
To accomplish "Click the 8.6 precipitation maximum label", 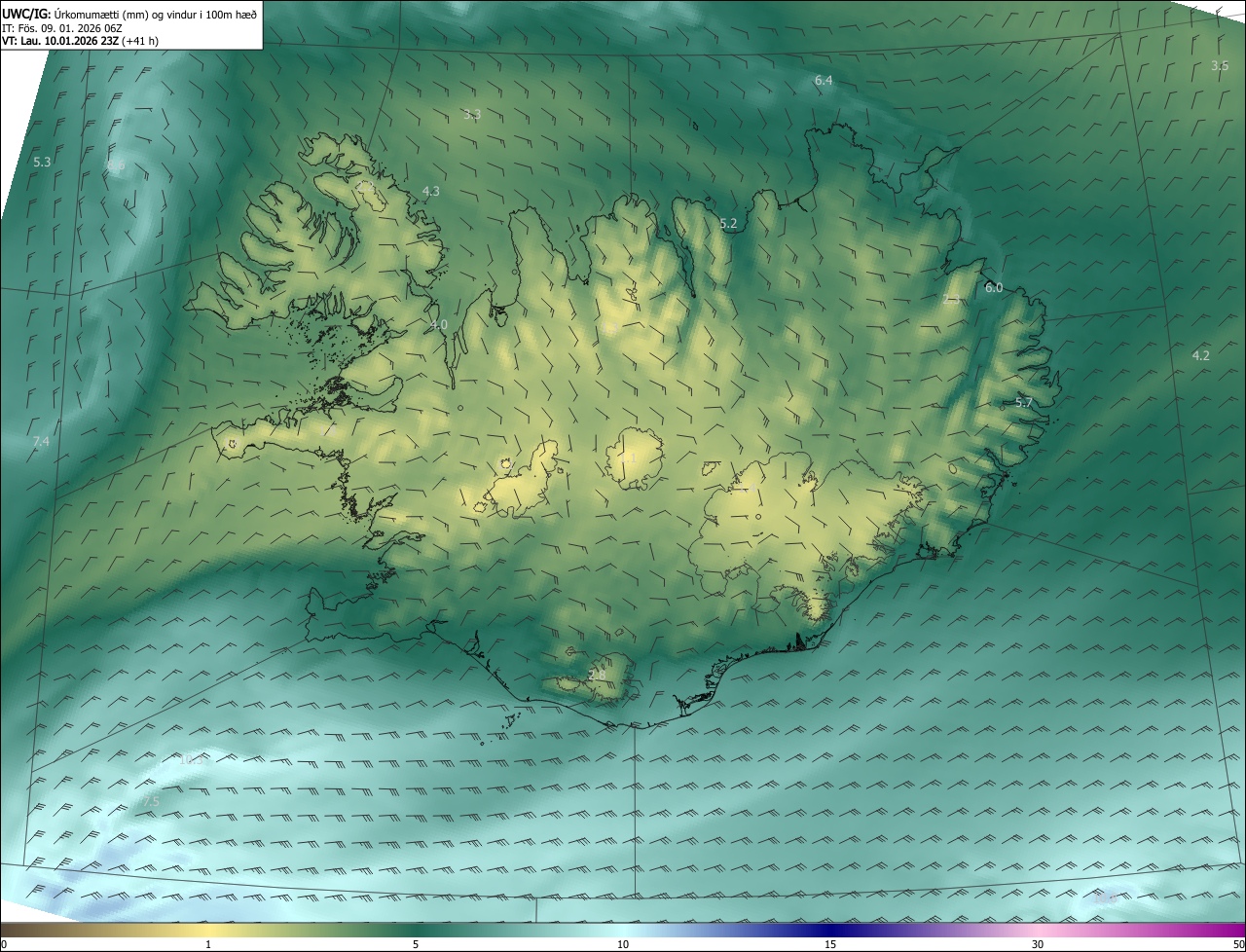I will [x=116, y=166].
